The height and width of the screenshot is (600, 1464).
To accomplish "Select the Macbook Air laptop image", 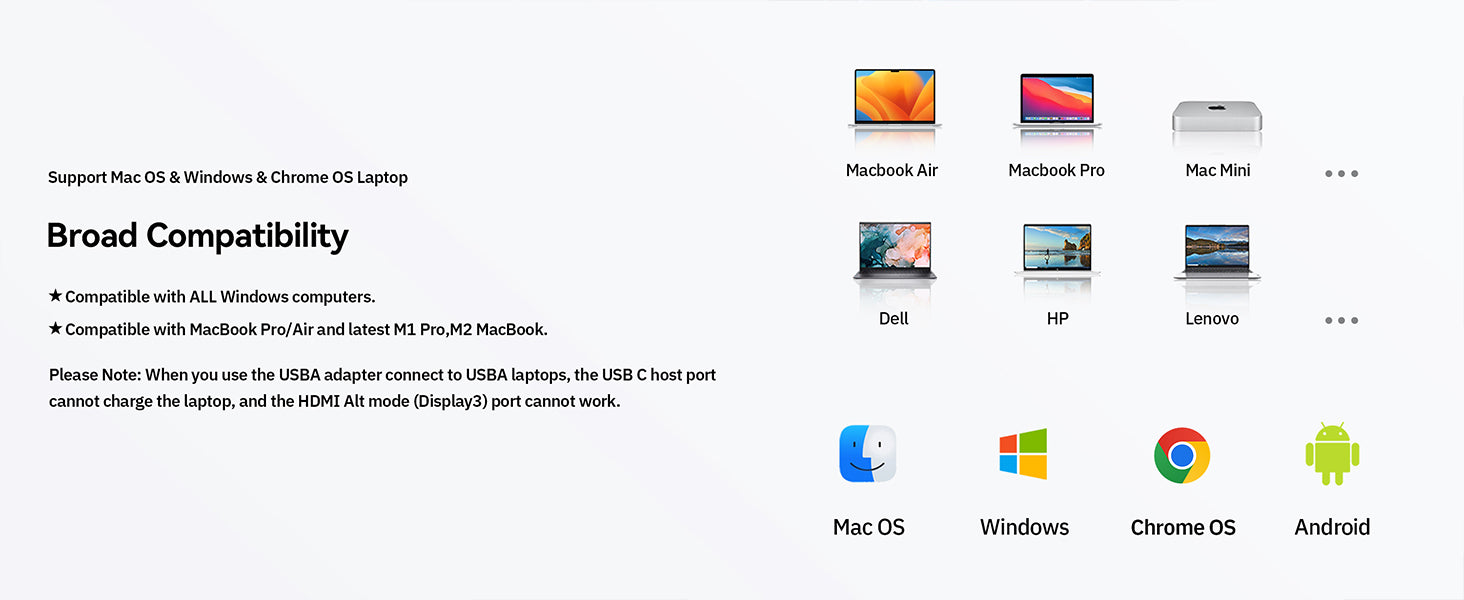I will pyautogui.click(x=893, y=100).
